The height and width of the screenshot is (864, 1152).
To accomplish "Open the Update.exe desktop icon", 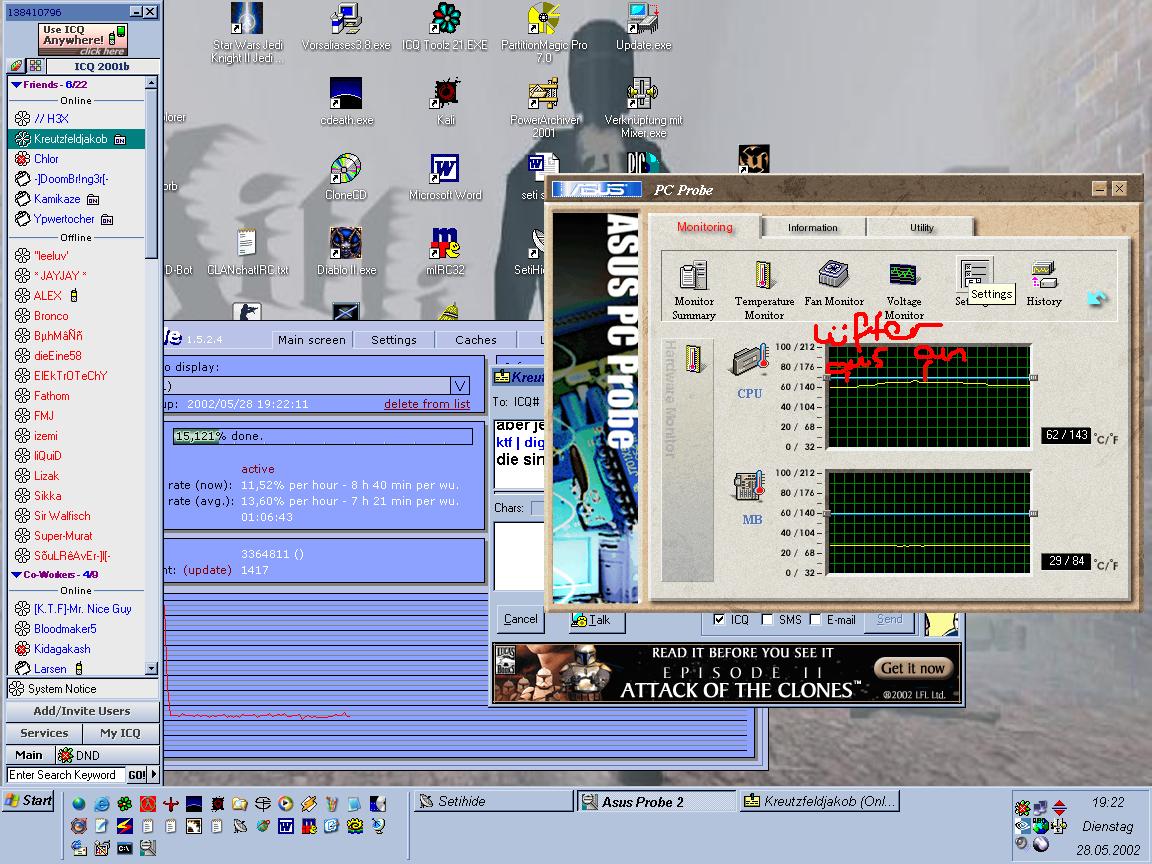I will click(643, 26).
